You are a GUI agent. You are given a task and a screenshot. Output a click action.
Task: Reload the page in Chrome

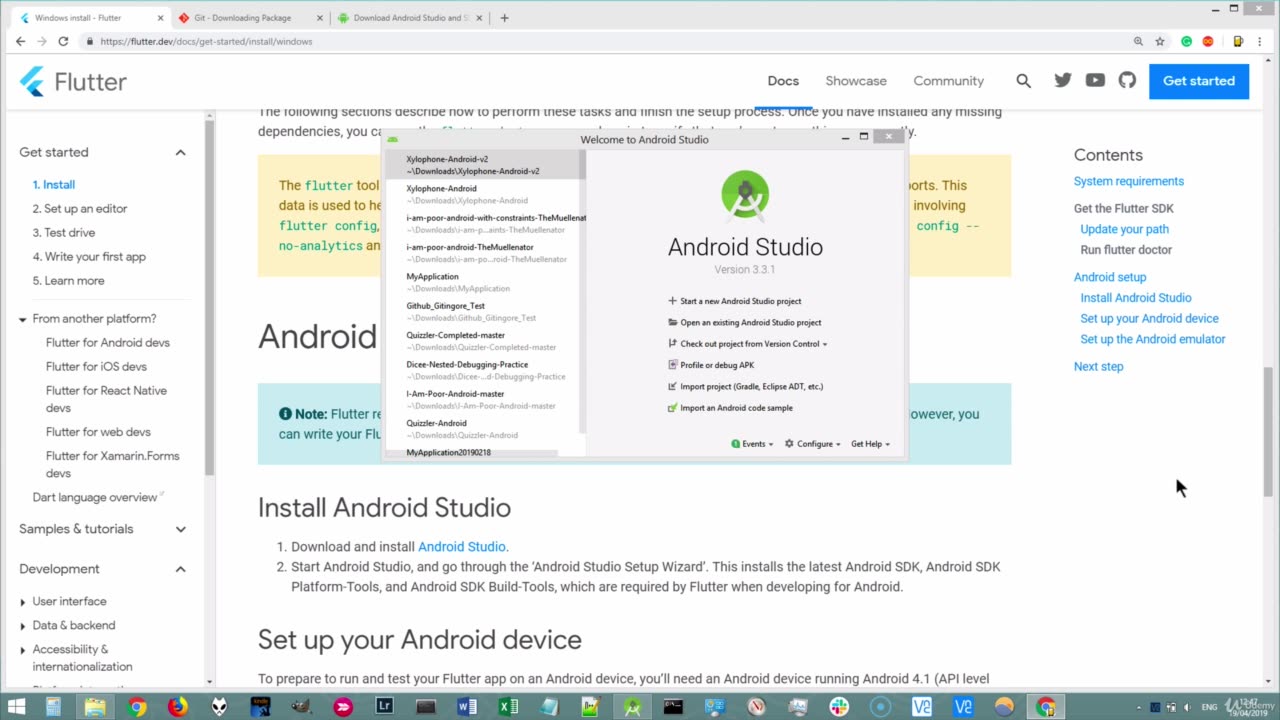click(63, 41)
